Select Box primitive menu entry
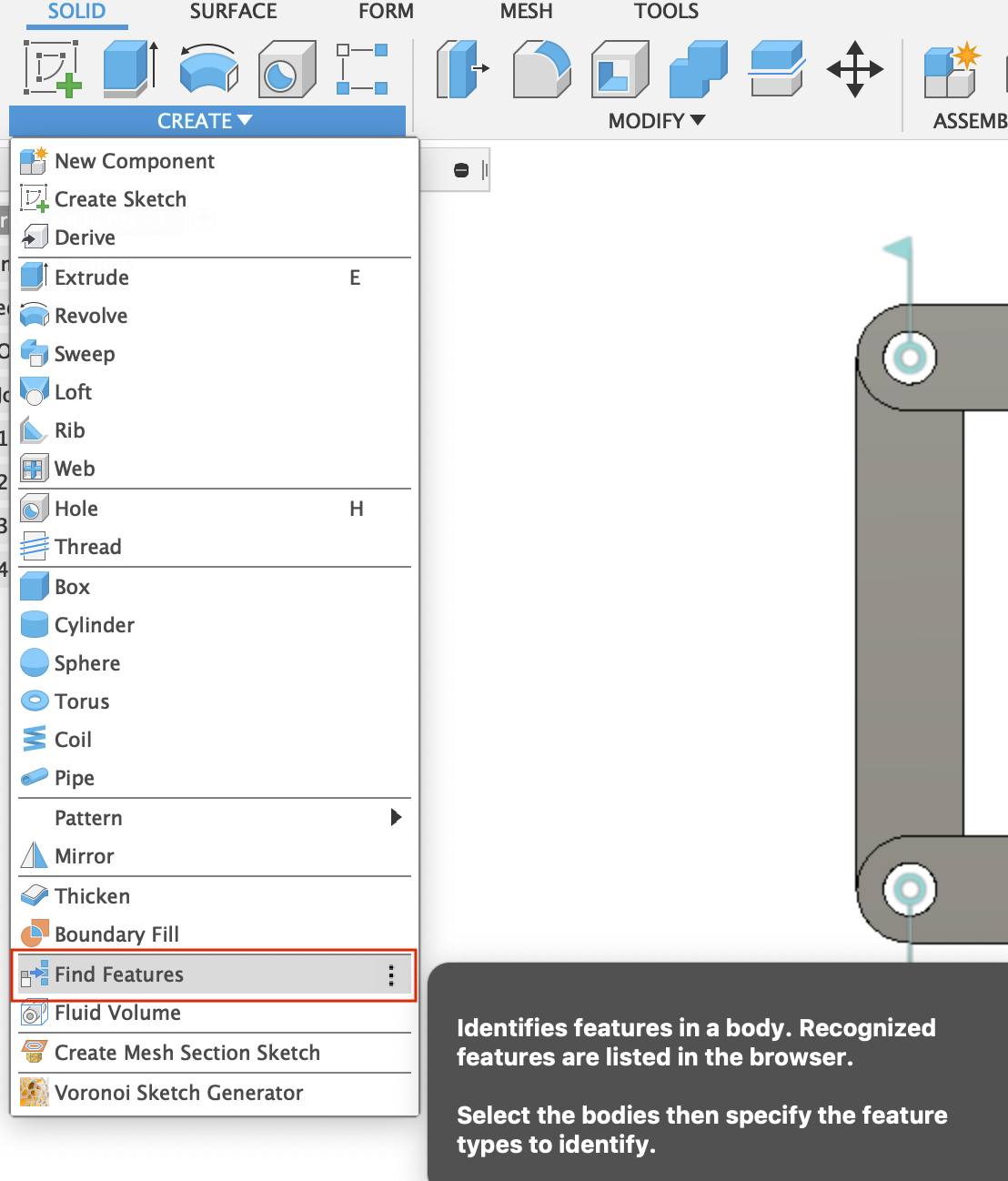 pyautogui.click(x=215, y=587)
